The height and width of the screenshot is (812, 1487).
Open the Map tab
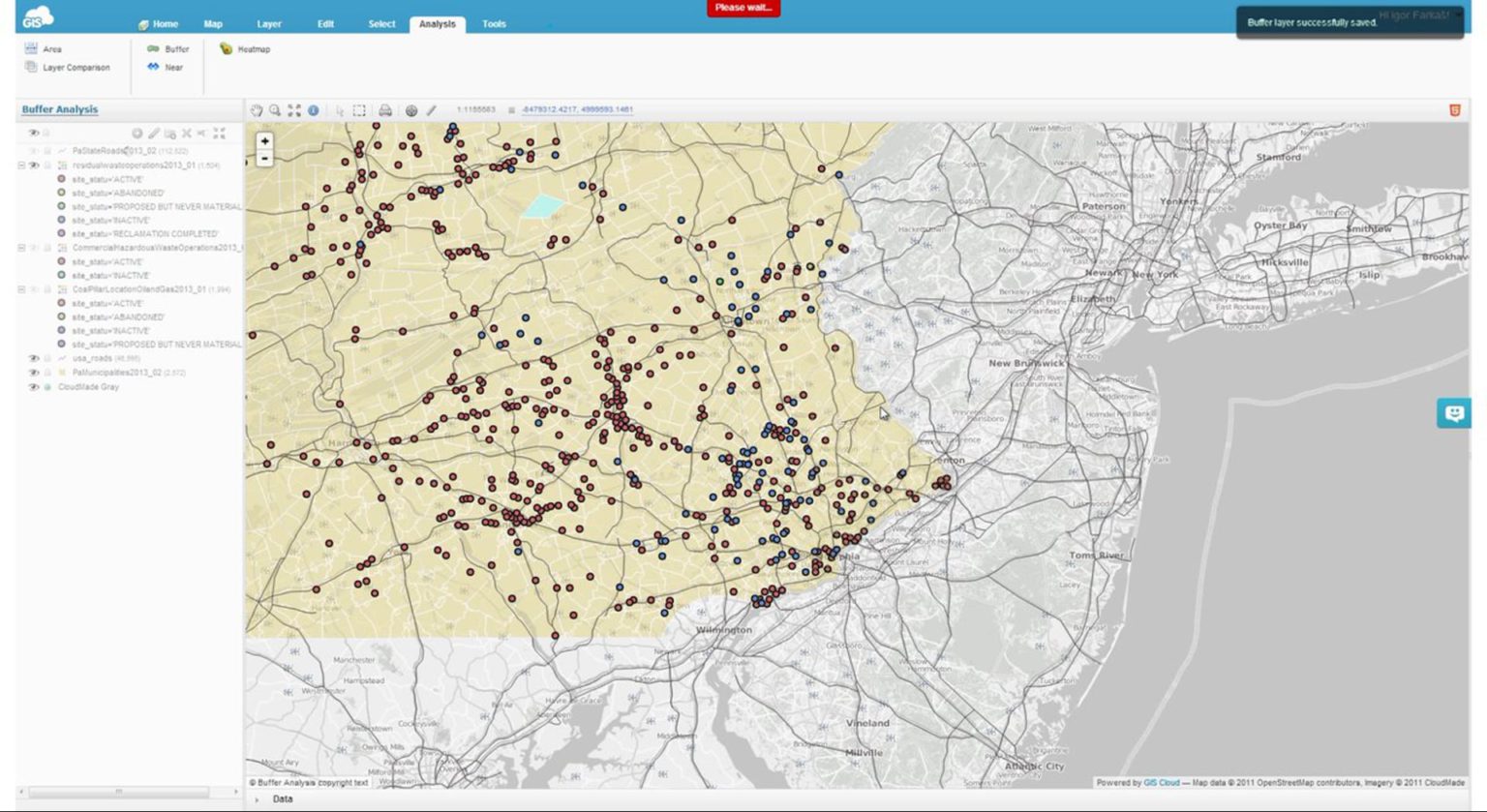coord(213,24)
